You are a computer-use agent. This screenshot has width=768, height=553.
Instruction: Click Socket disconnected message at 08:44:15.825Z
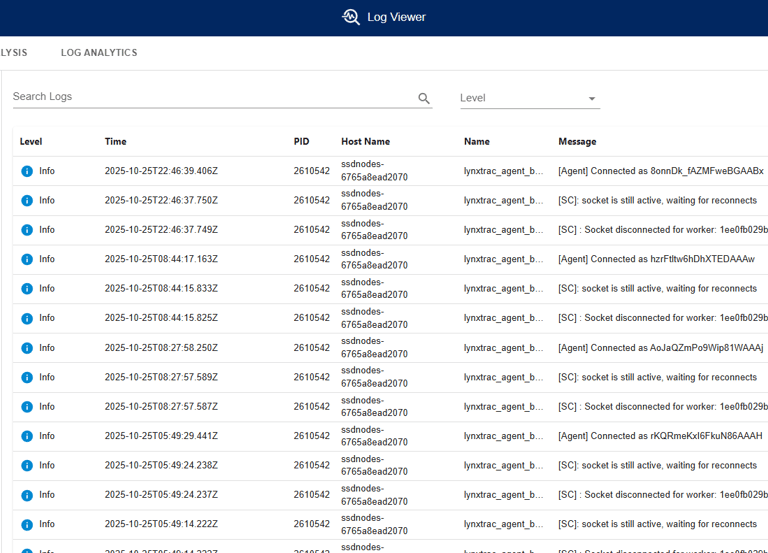point(663,318)
